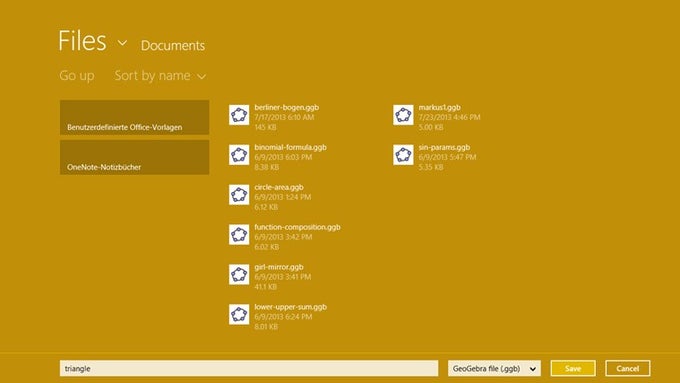680x383 pixels.
Task: Select the girl-mirror.ggb file name
Action: click(279, 267)
